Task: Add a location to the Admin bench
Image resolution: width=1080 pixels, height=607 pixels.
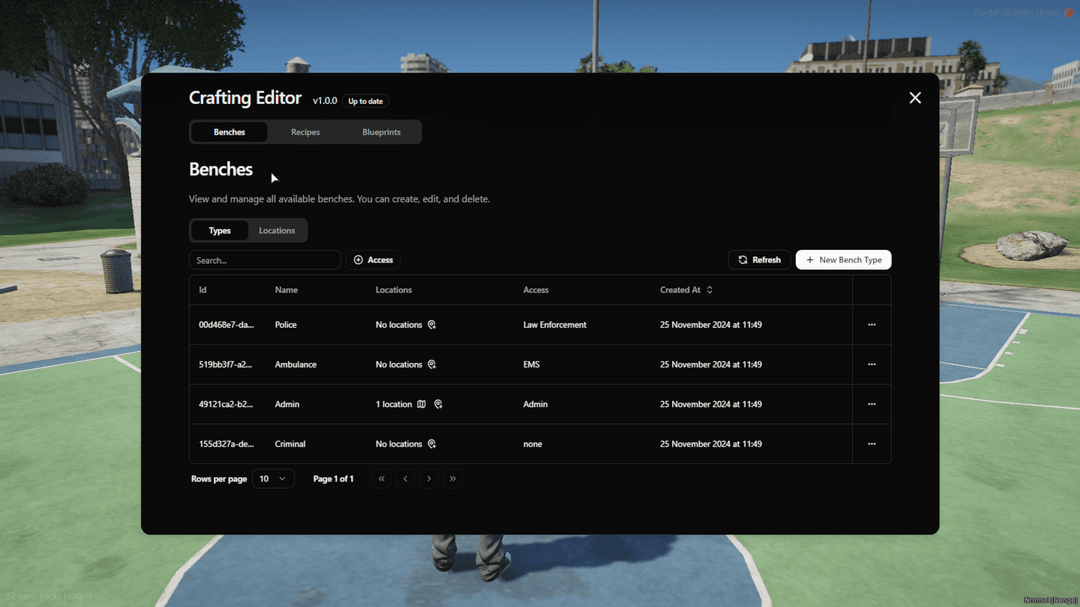Action: coord(438,405)
